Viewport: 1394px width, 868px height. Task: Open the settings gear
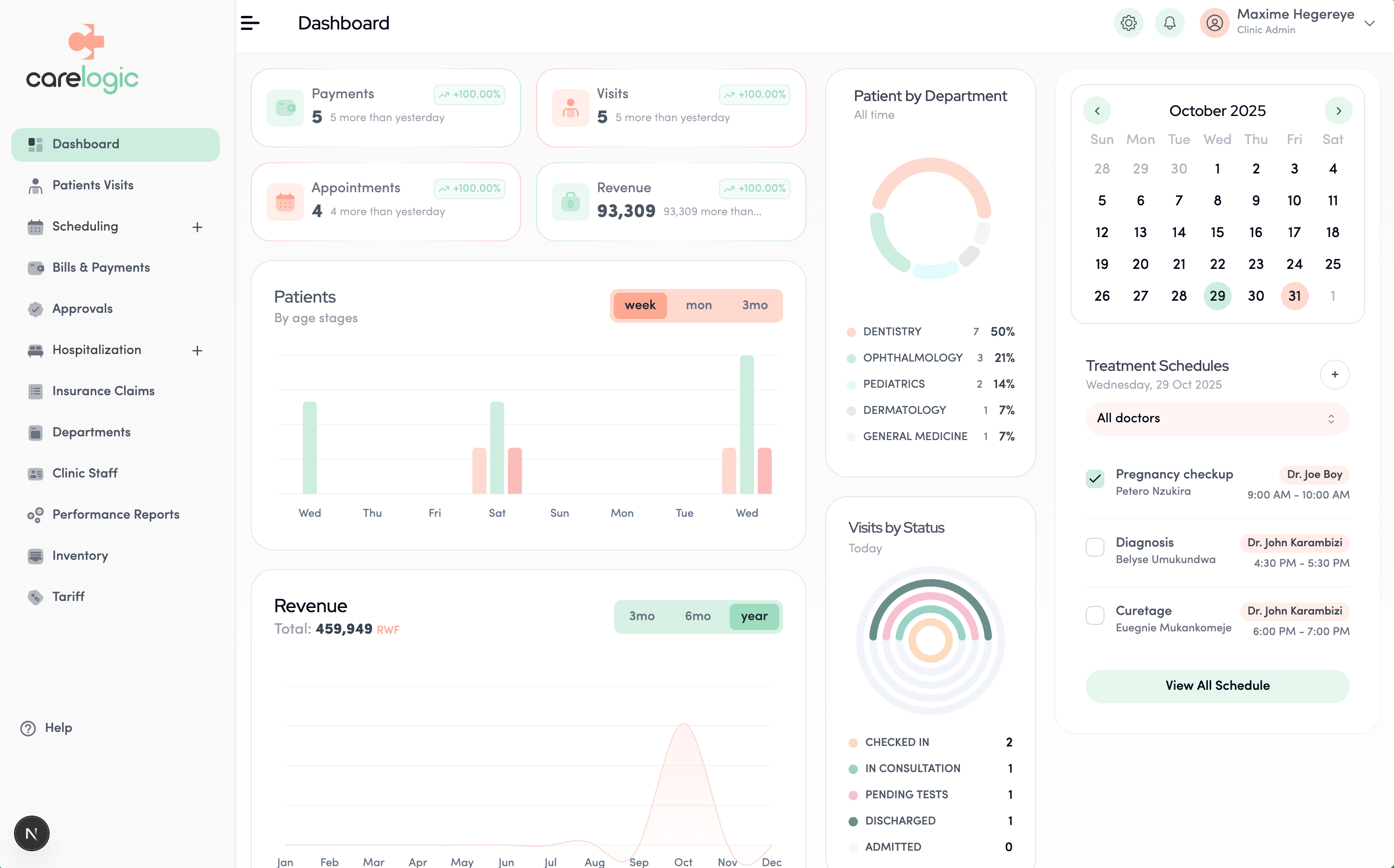(1129, 23)
